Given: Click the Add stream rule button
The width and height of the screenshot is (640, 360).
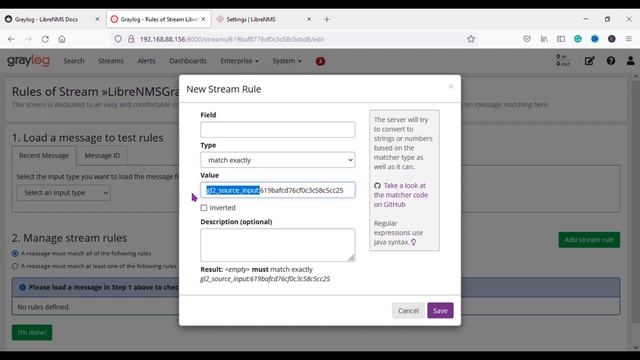Looking at the screenshot, I should tap(589, 240).
